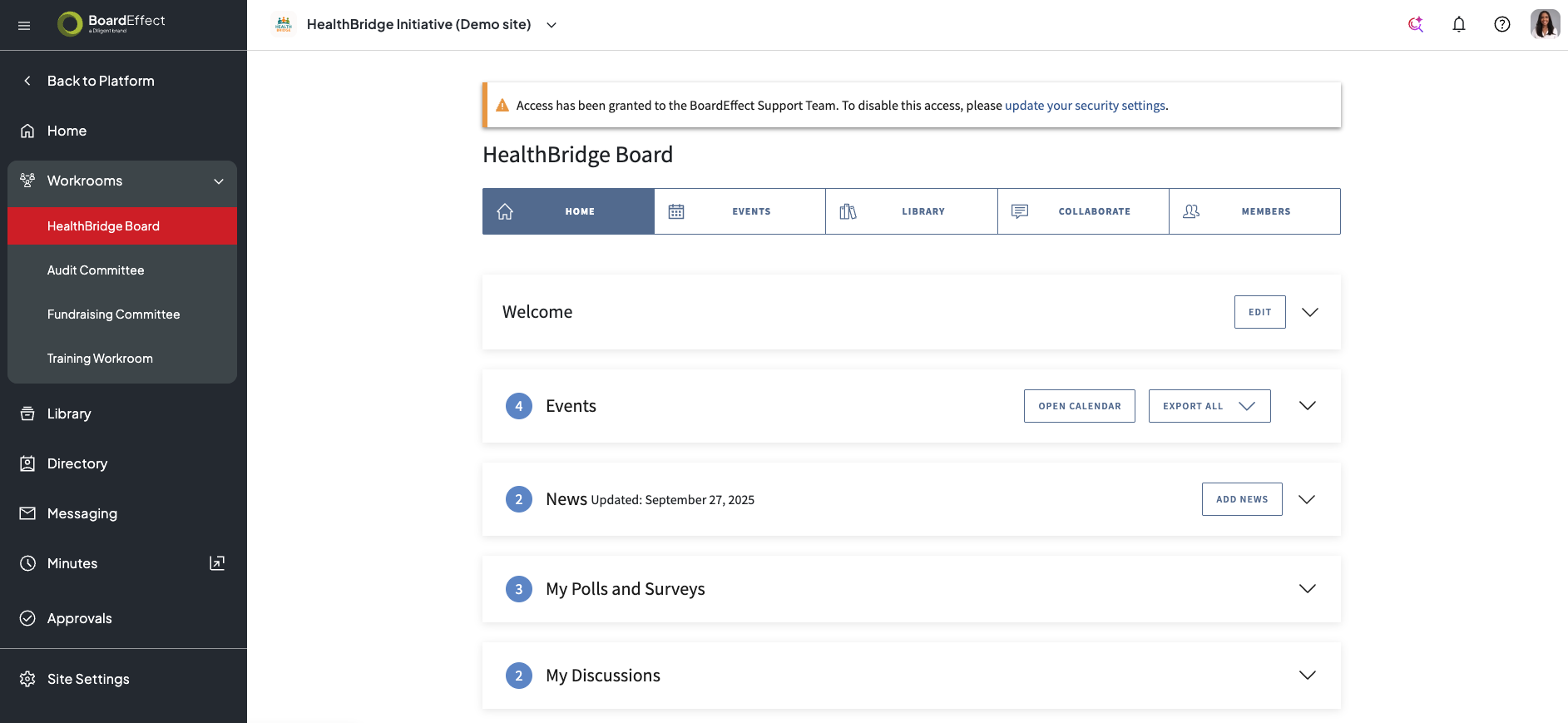
Task: Switch to the Events tab
Action: 739,211
